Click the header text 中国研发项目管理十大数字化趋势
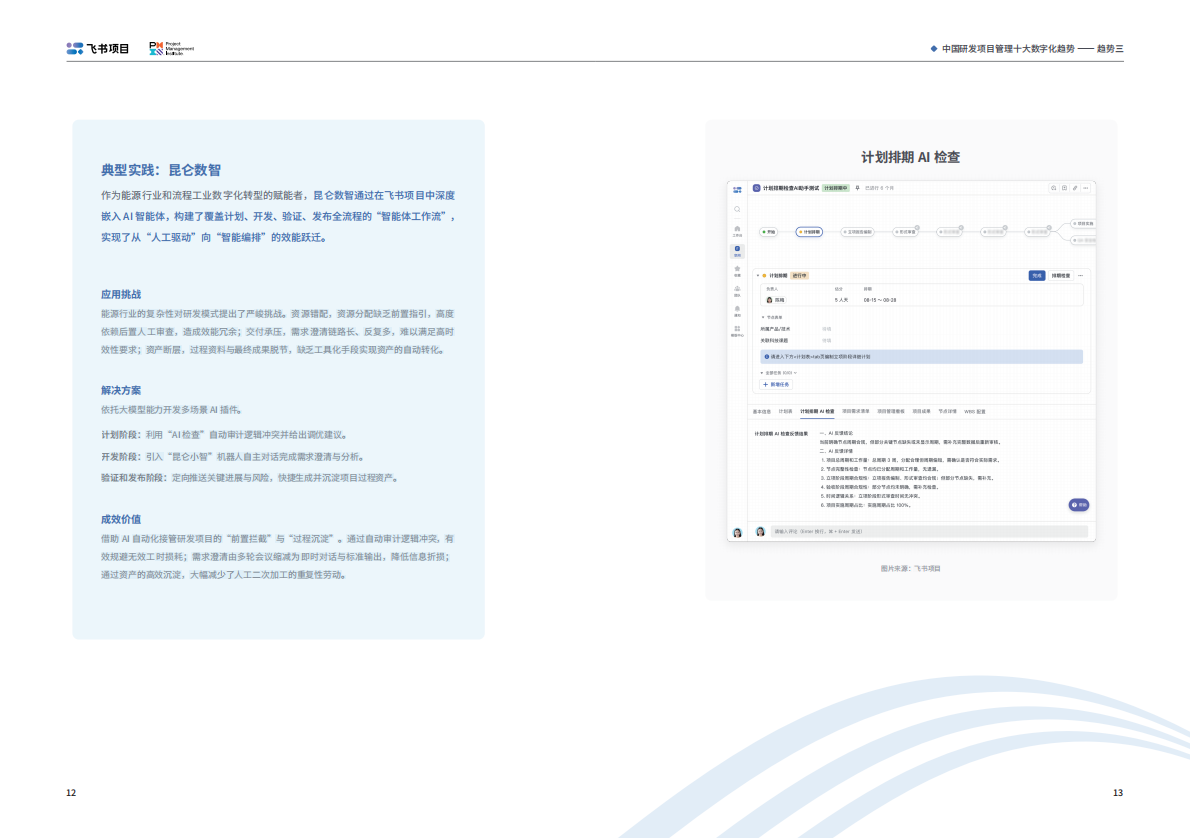The height and width of the screenshot is (838, 1190). 1008,49
